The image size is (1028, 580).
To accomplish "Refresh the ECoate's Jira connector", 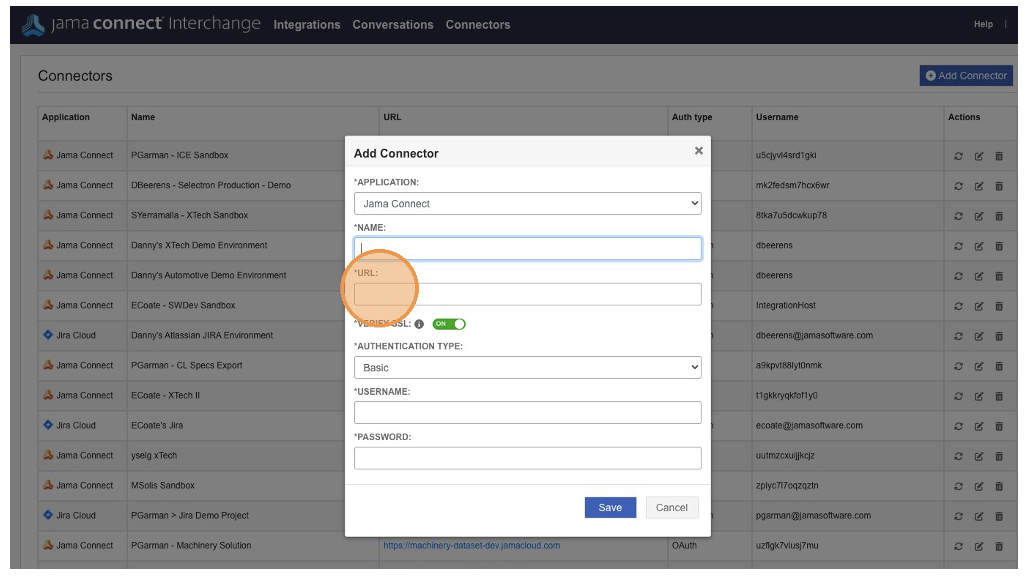I will [959, 427].
